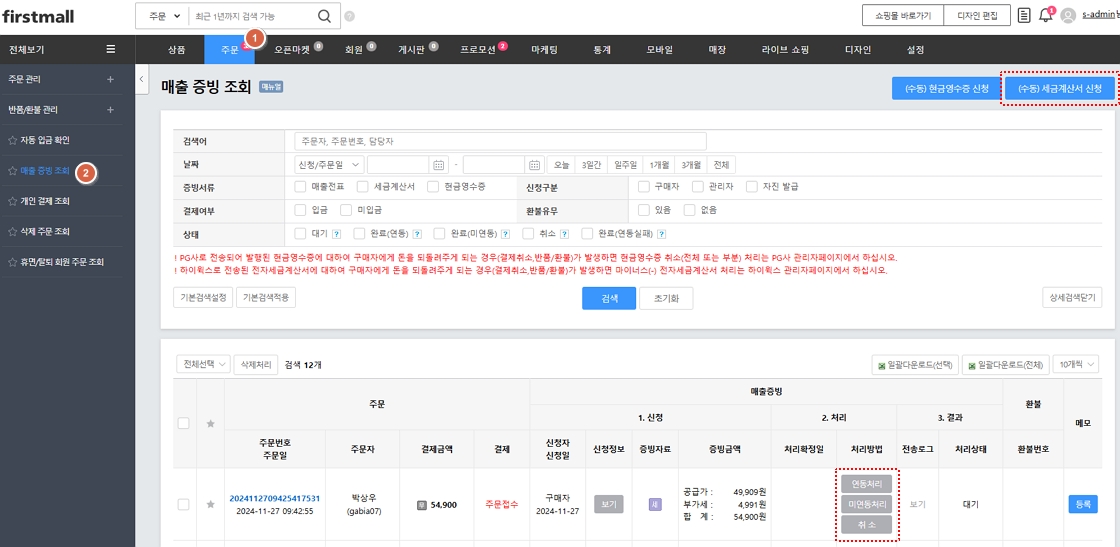
Task: Select the 1개월 date range button
Action: click(x=659, y=165)
